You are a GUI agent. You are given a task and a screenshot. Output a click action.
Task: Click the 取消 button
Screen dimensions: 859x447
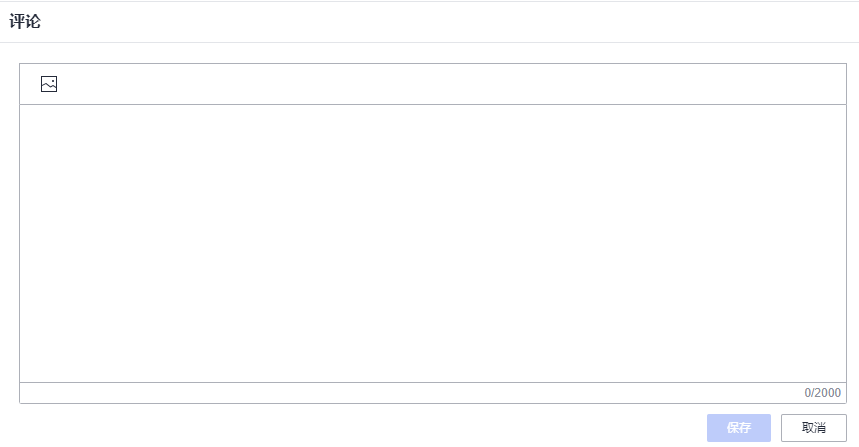click(813, 428)
